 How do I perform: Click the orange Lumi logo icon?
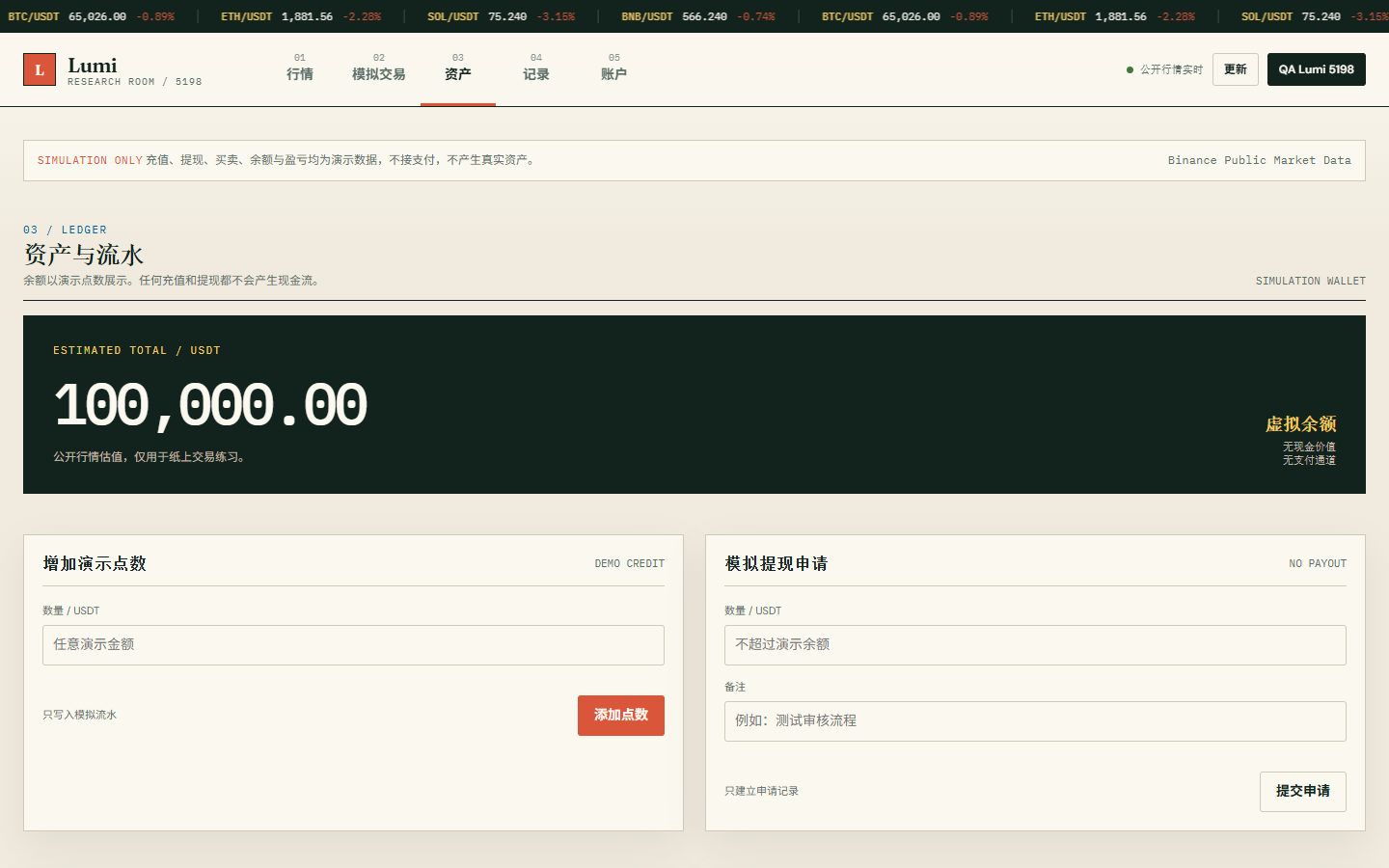pos(40,69)
